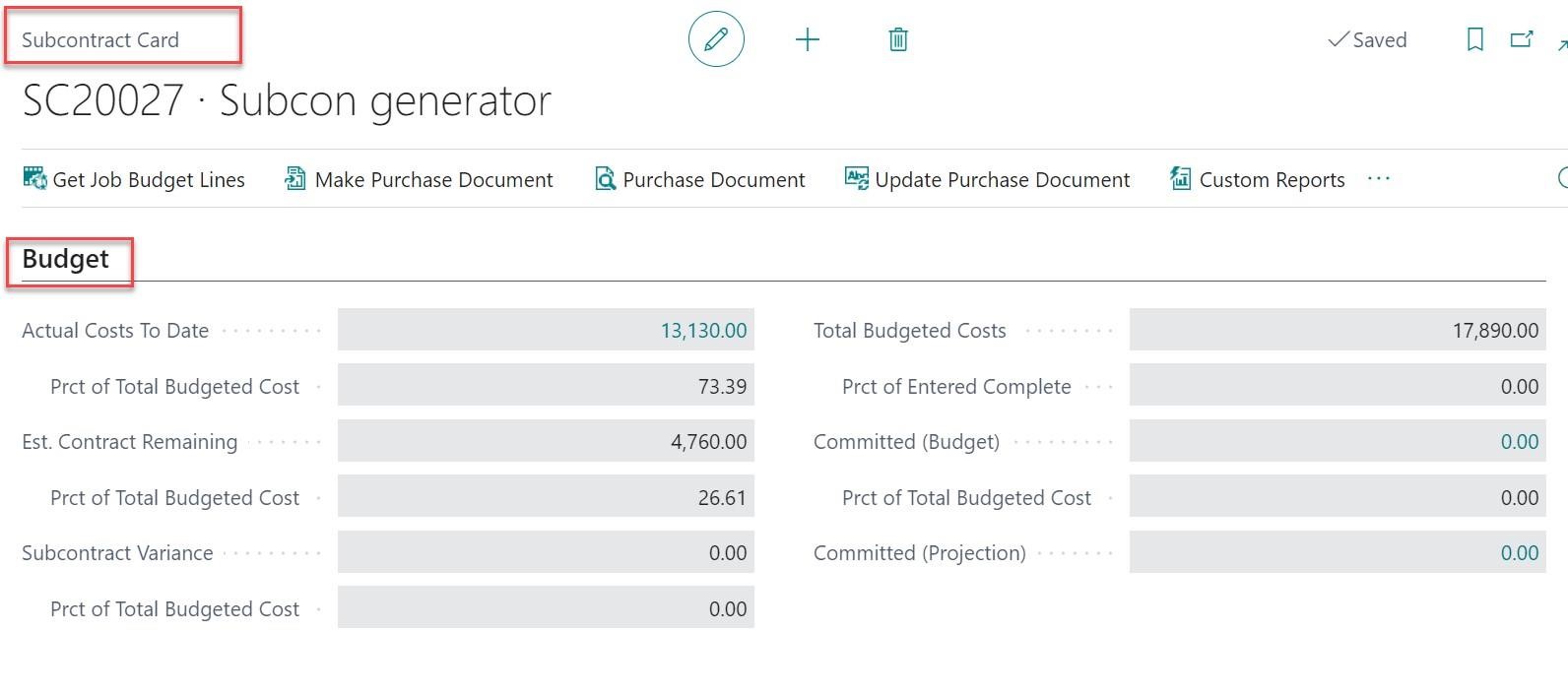Drill into Committed (Projection) value
This screenshot has width=1568, height=695.
coord(1519,553)
